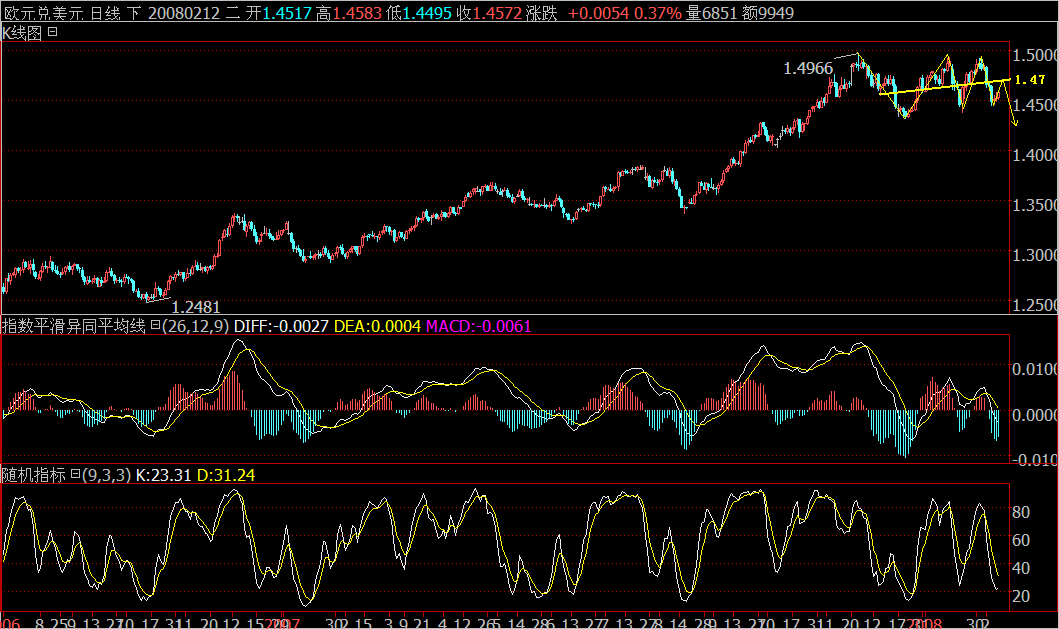
Task: Click the stochastic parameters (9,3,3)
Action: 107,475
